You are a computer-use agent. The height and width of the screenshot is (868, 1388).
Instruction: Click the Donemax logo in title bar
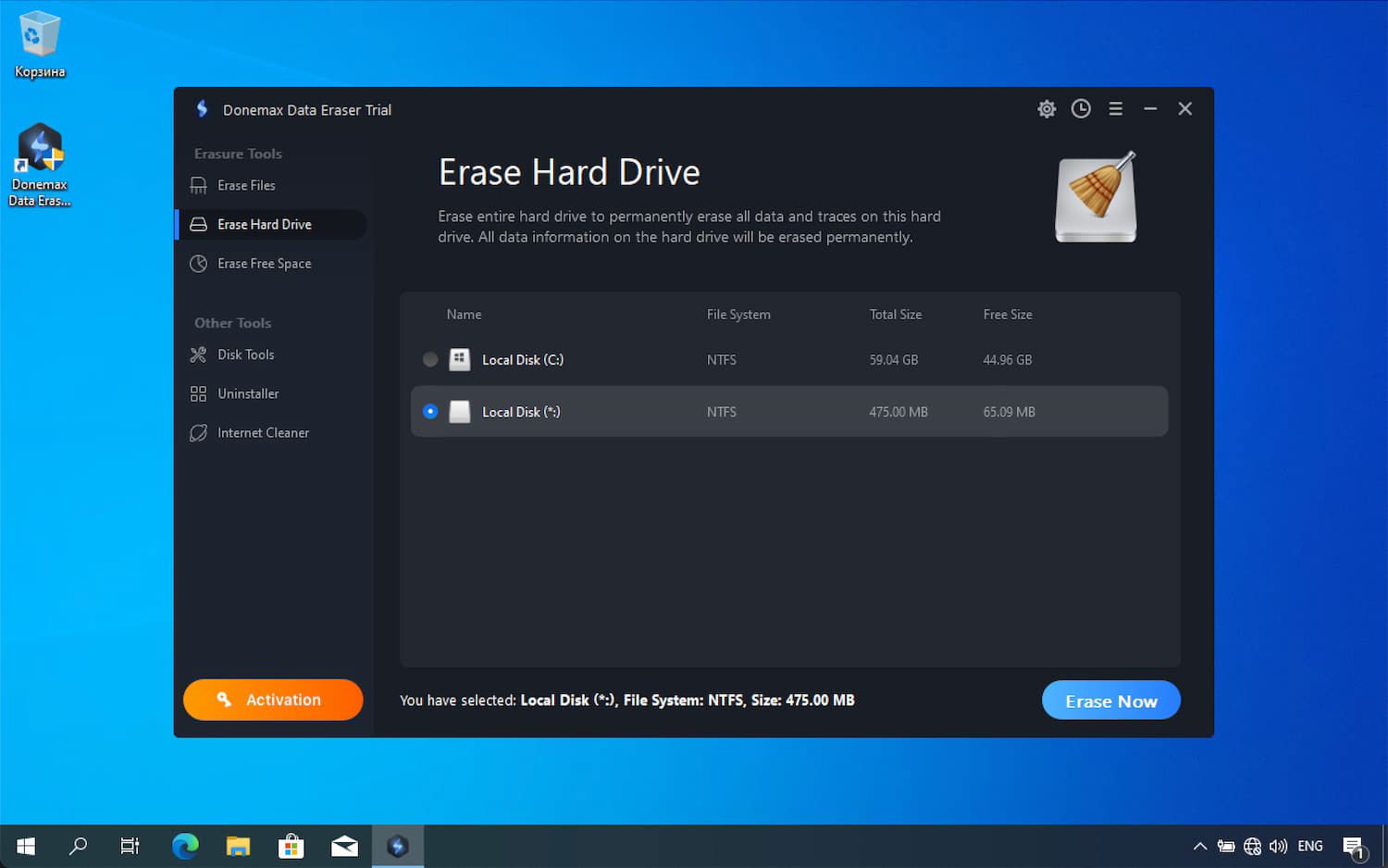pyautogui.click(x=202, y=109)
